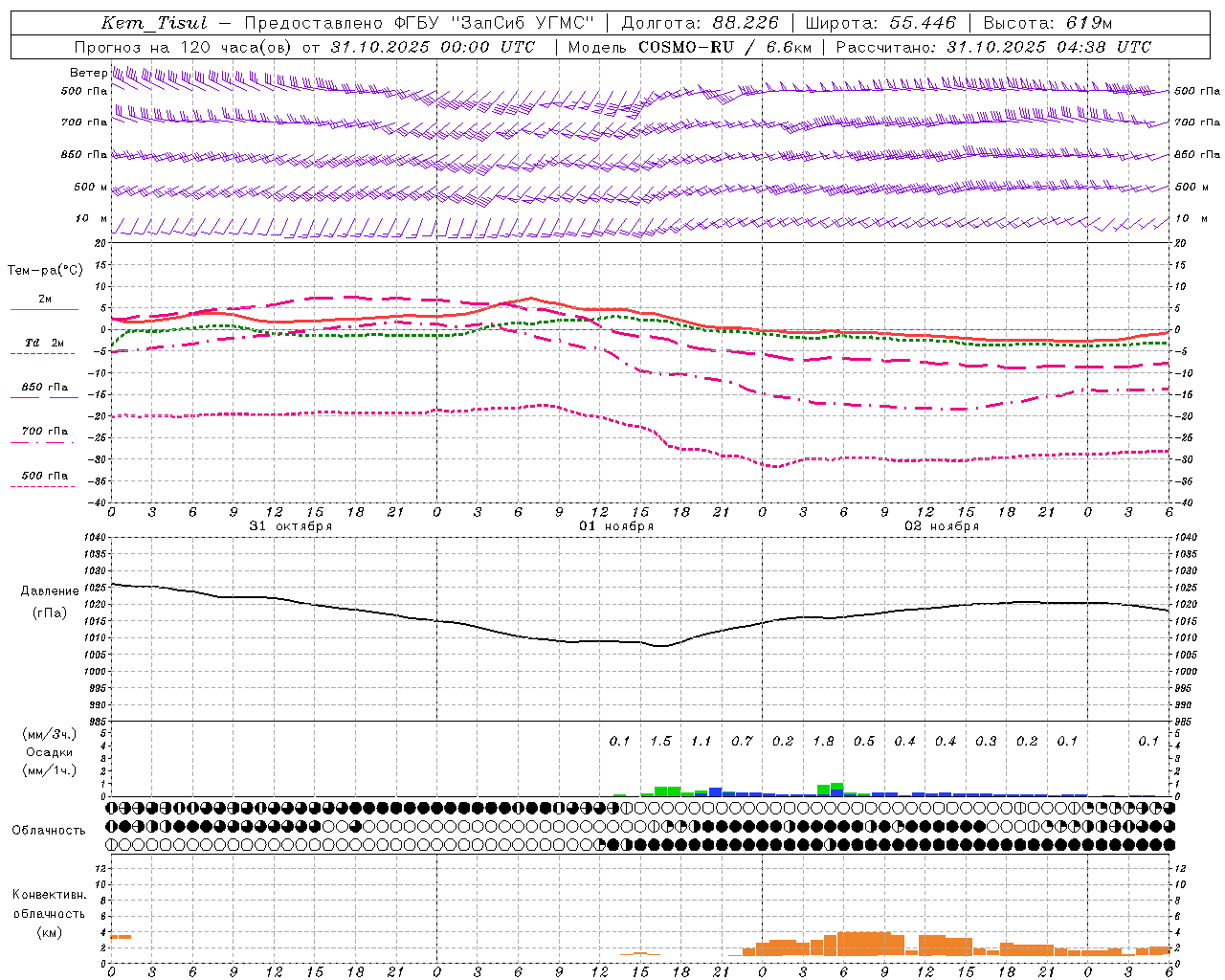This screenshot has height=980, width=1225.
Task: Click the precipitation title "Осадки"
Action: tap(50, 752)
